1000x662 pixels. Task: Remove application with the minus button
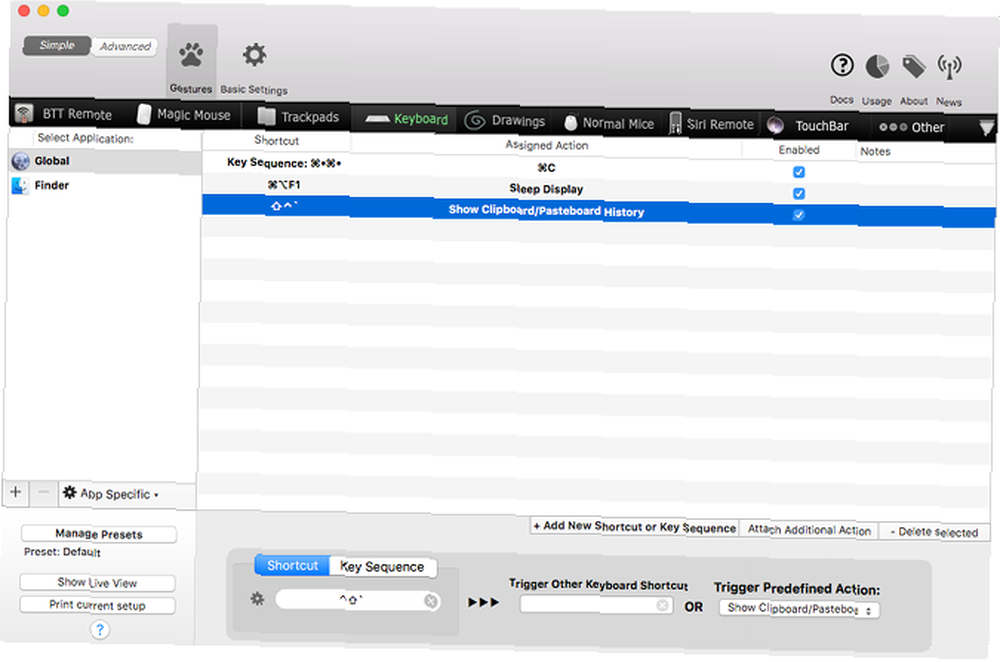(43, 492)
